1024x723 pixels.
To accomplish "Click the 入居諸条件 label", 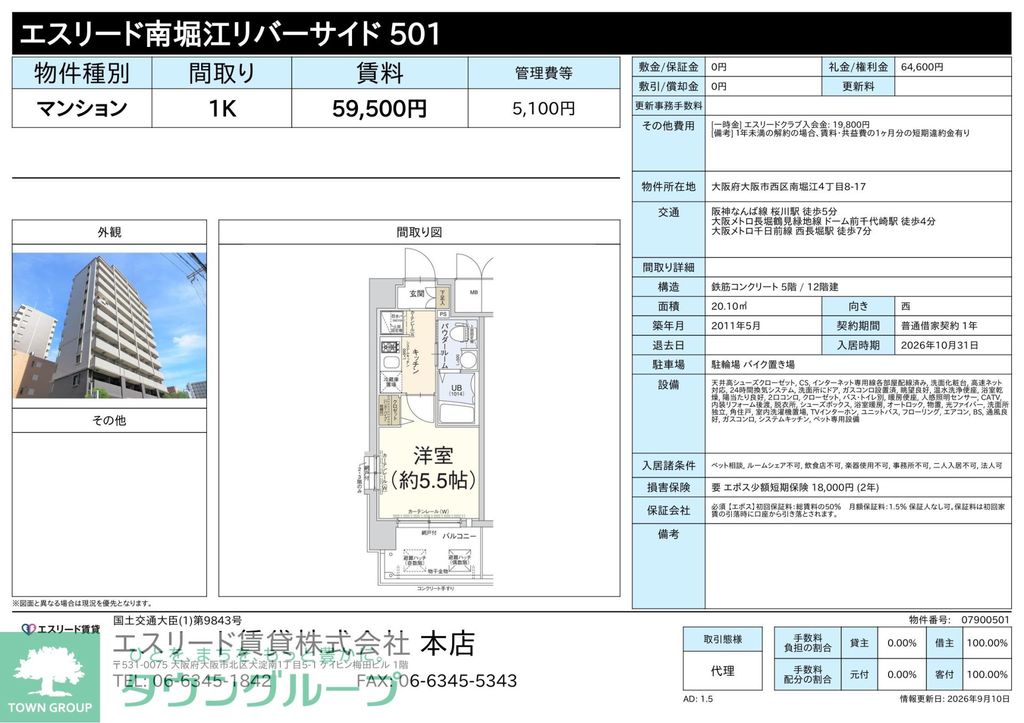I will 669,466.
